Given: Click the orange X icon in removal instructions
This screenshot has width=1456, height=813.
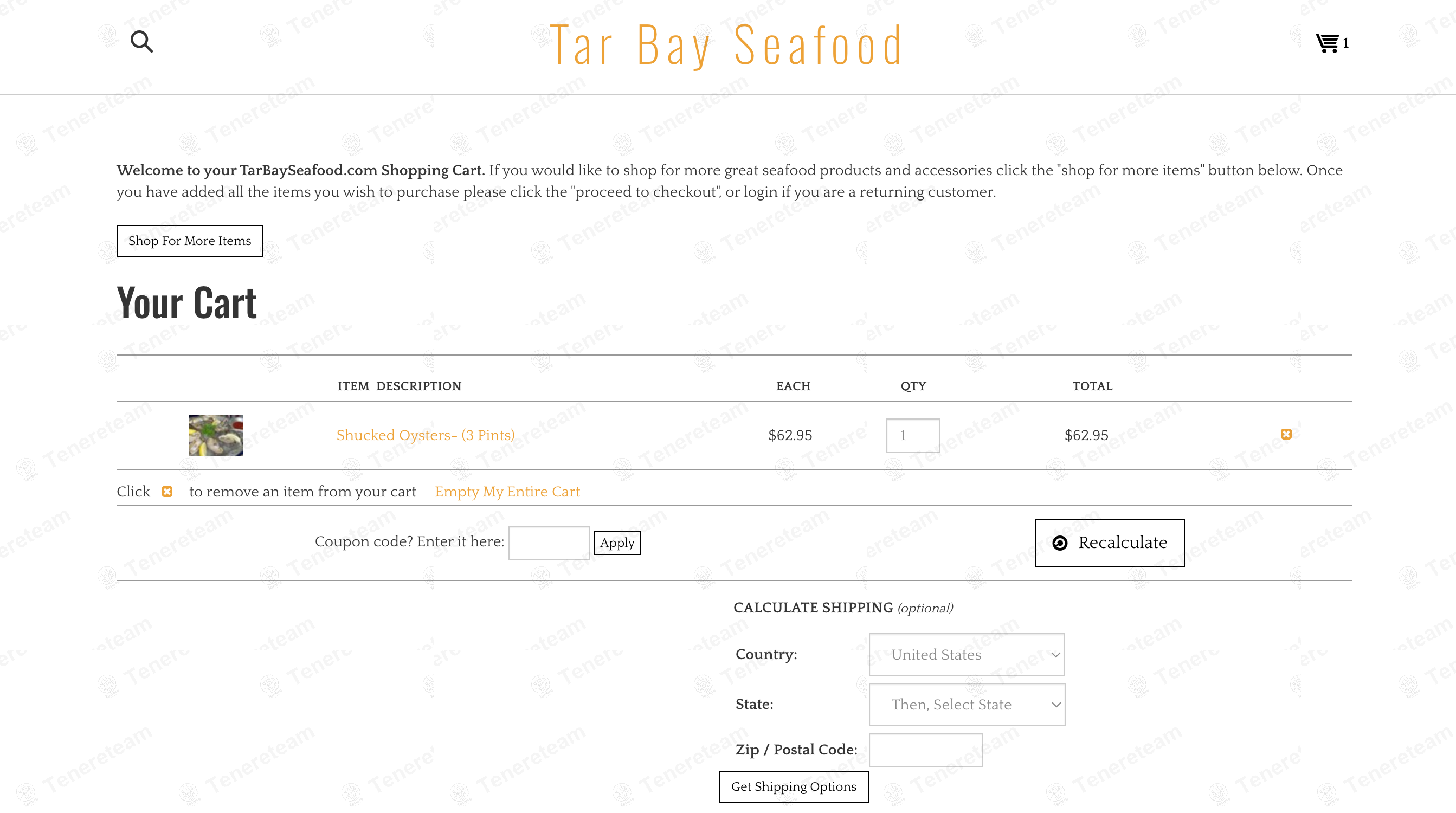Looking at the screenshot, I should point(167,492).
